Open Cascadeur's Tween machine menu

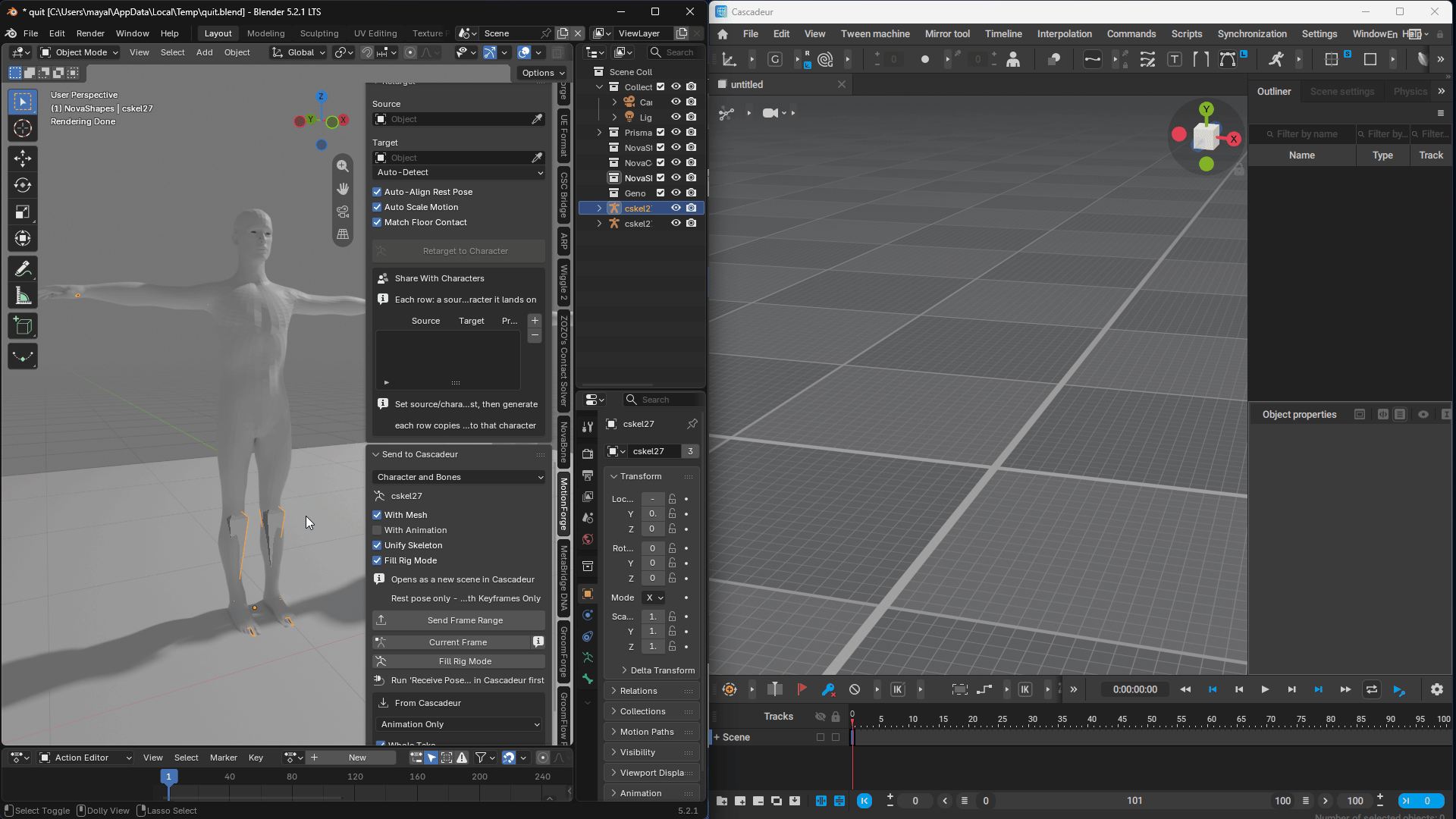pyautogui.click(x=875, y=34)
